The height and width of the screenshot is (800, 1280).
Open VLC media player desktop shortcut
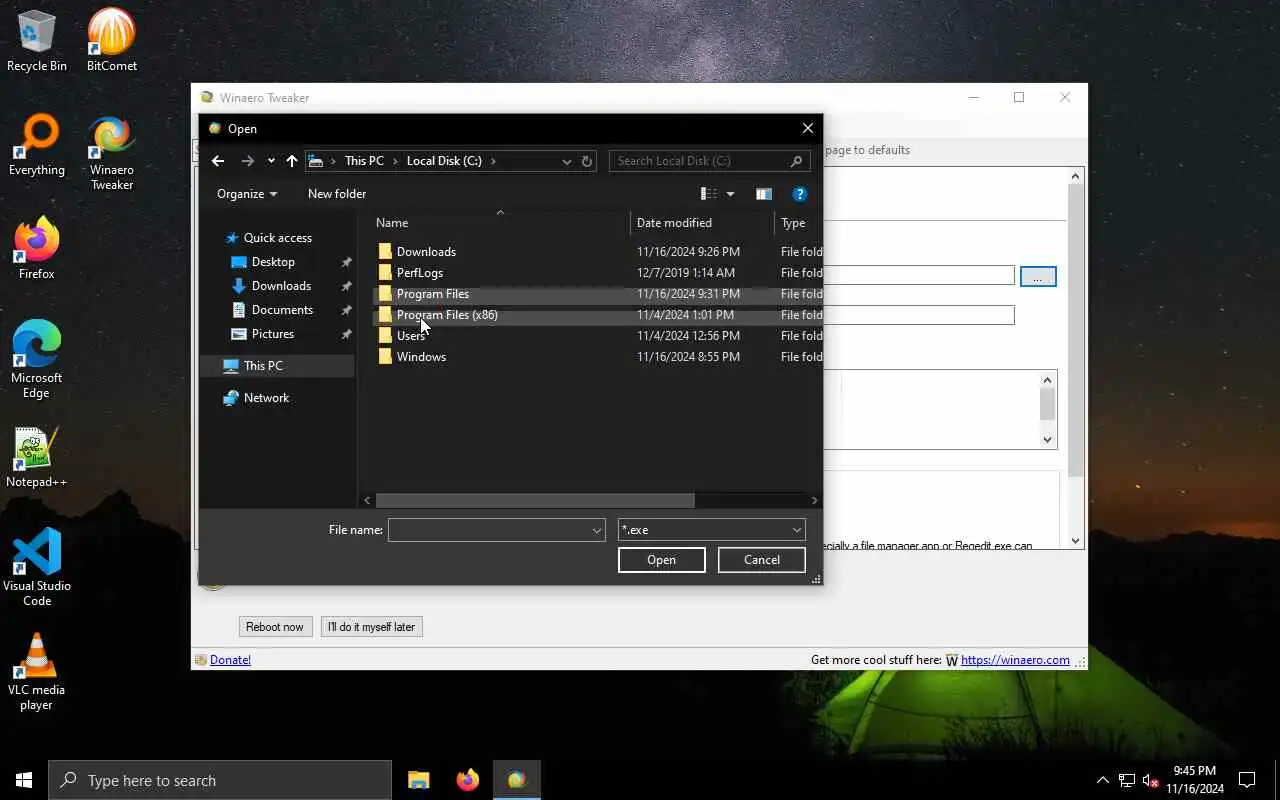point(37,671)
